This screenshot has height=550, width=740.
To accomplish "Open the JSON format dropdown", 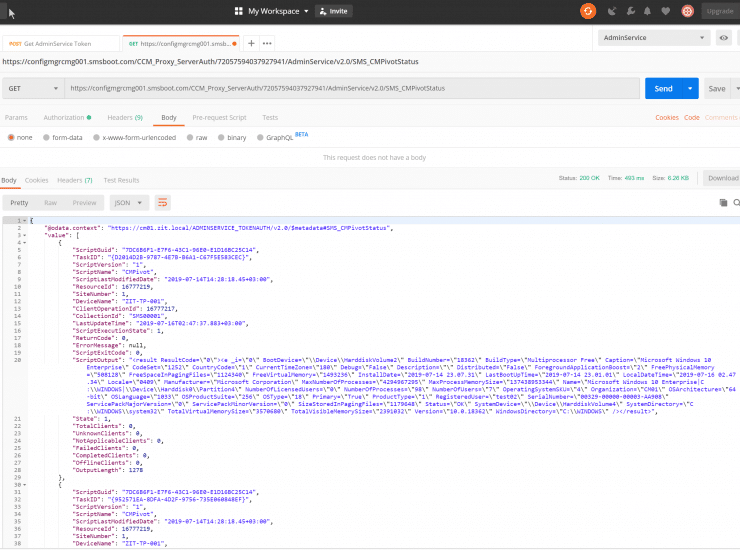I will (x=129, y=202).
